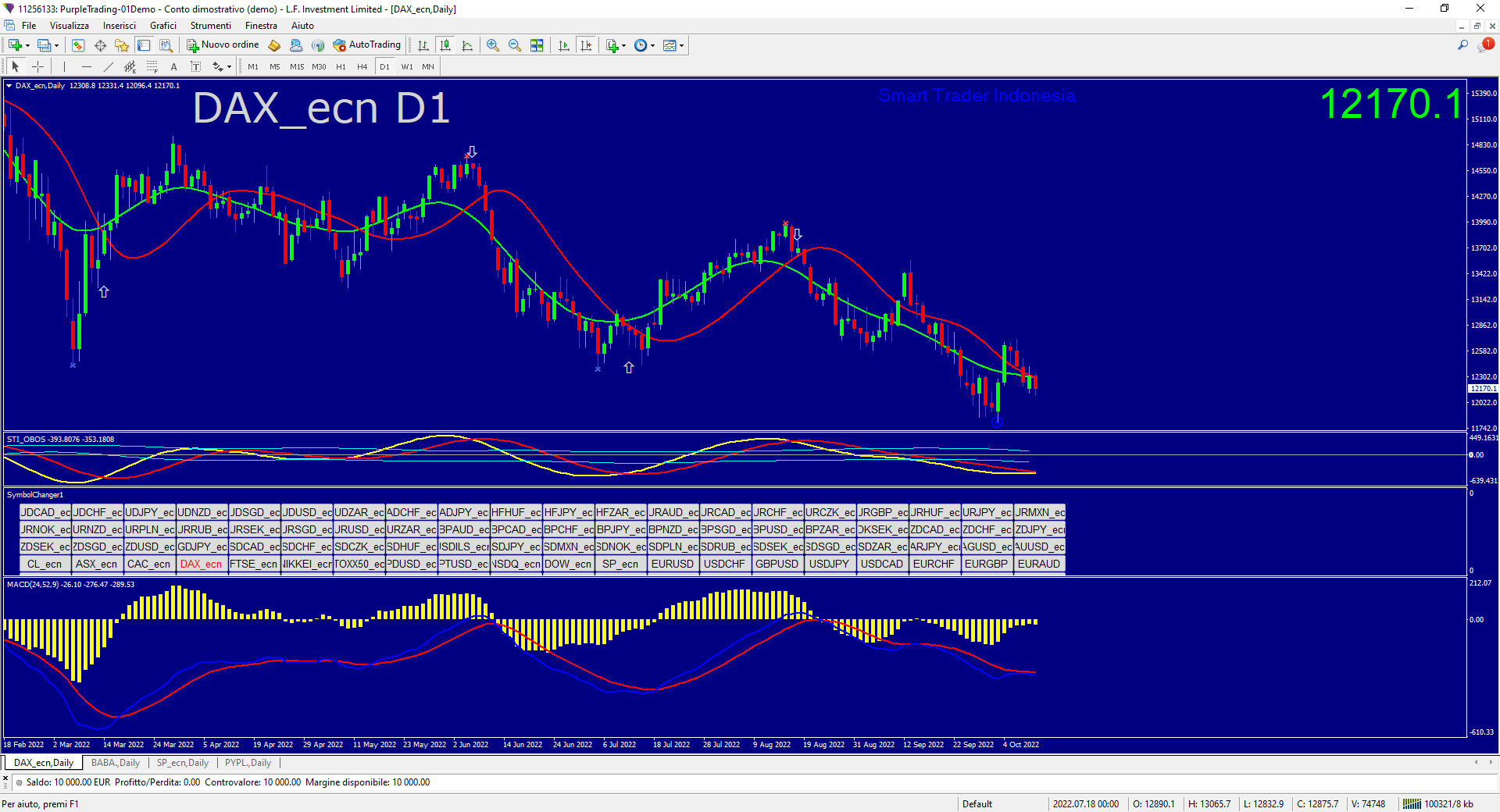Open the Finestra menu

[261, 26]
